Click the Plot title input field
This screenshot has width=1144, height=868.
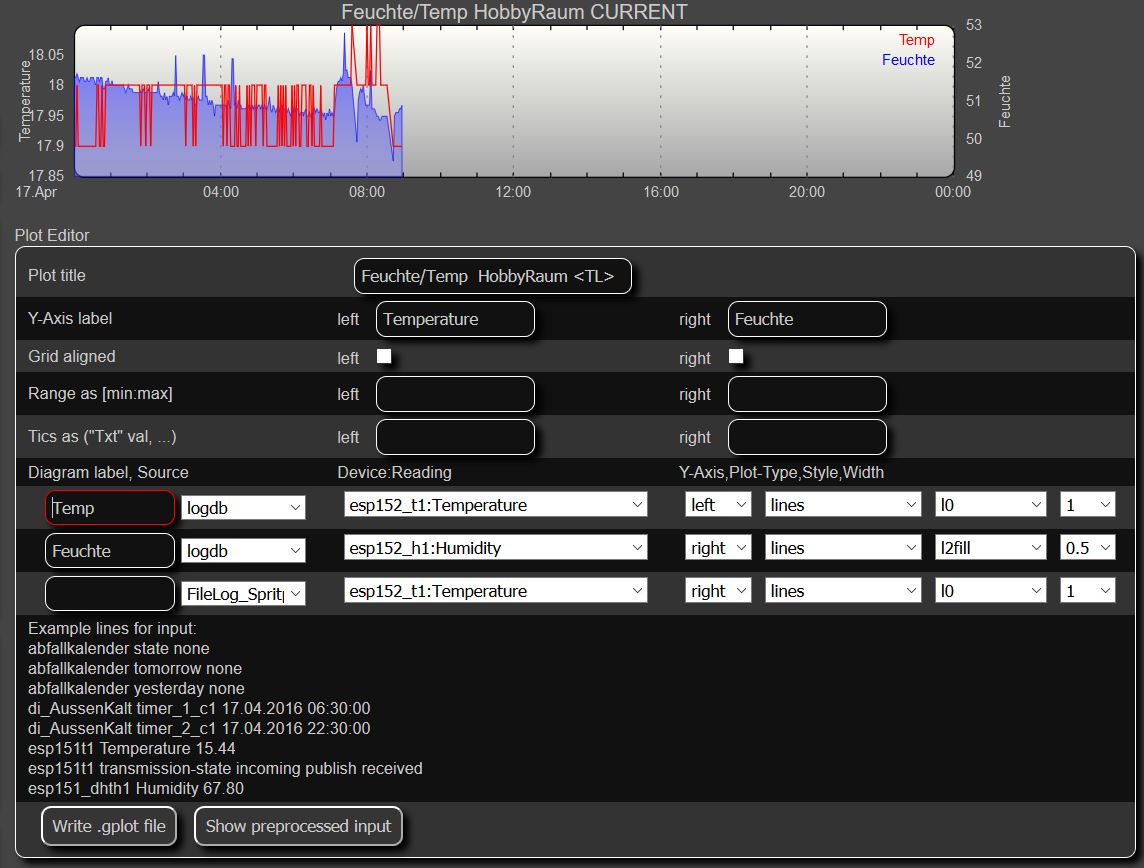(x=493, y=276)
